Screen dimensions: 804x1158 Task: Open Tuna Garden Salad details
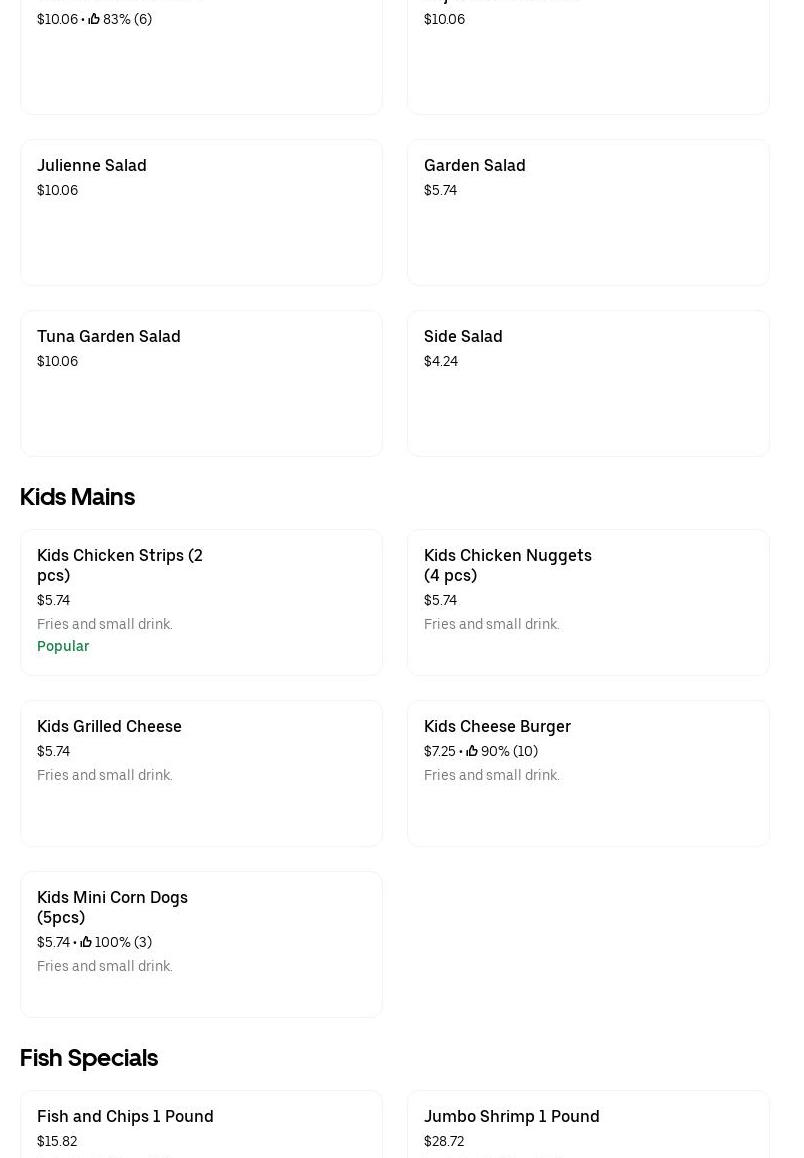click(x=201, y=383)
